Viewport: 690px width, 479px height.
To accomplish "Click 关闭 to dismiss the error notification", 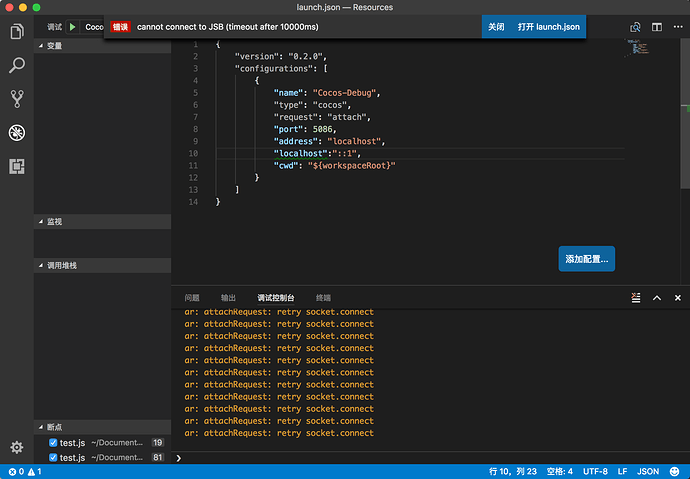I will (x=496, y=27).
